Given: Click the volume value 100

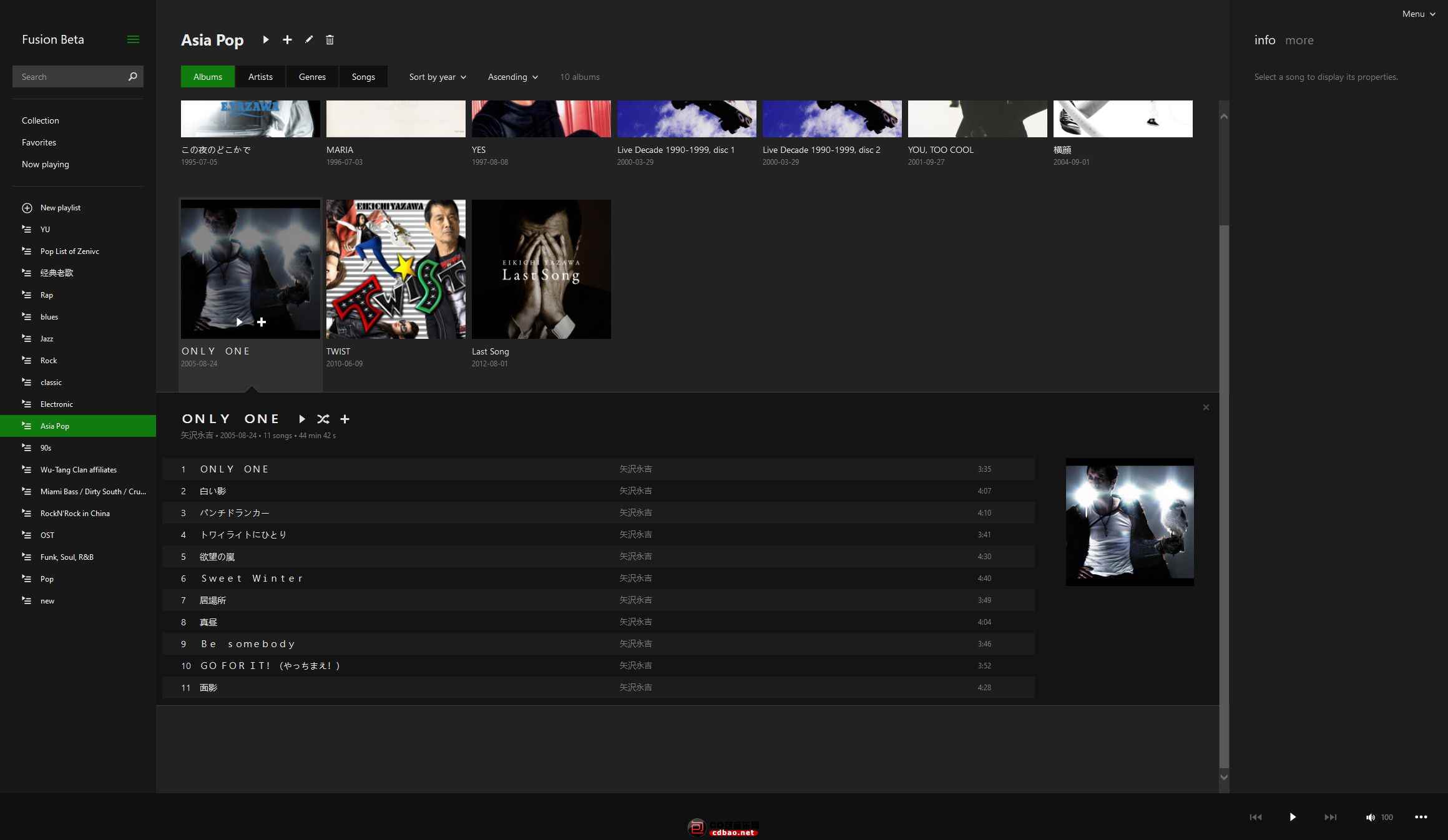Looking at the screenshot, I should pyautogui.click(x=1387, y=818).
